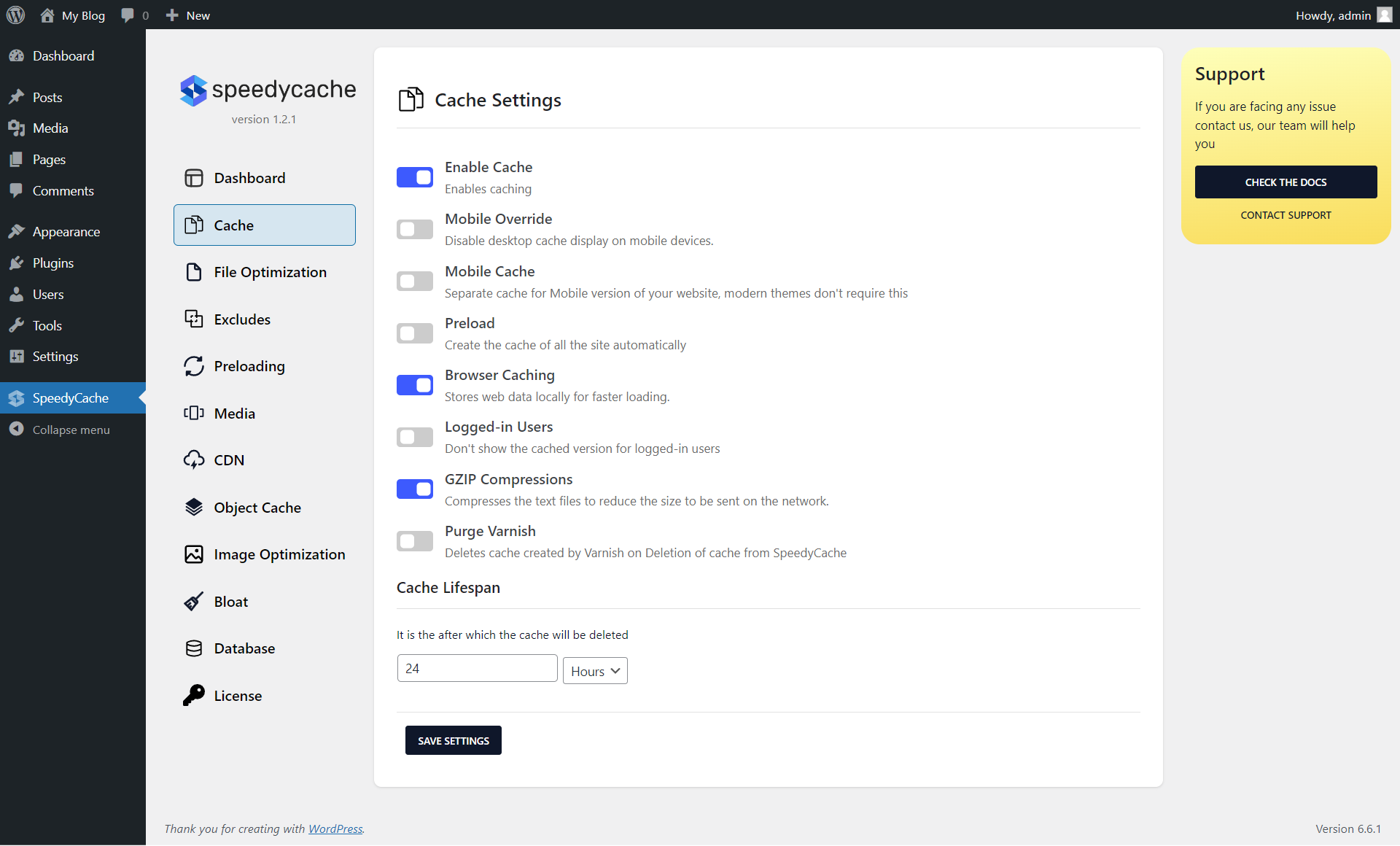This screenshot has height=846, width=1400.
Task: Click the Posts pin icon
Action: pos(17,97)
